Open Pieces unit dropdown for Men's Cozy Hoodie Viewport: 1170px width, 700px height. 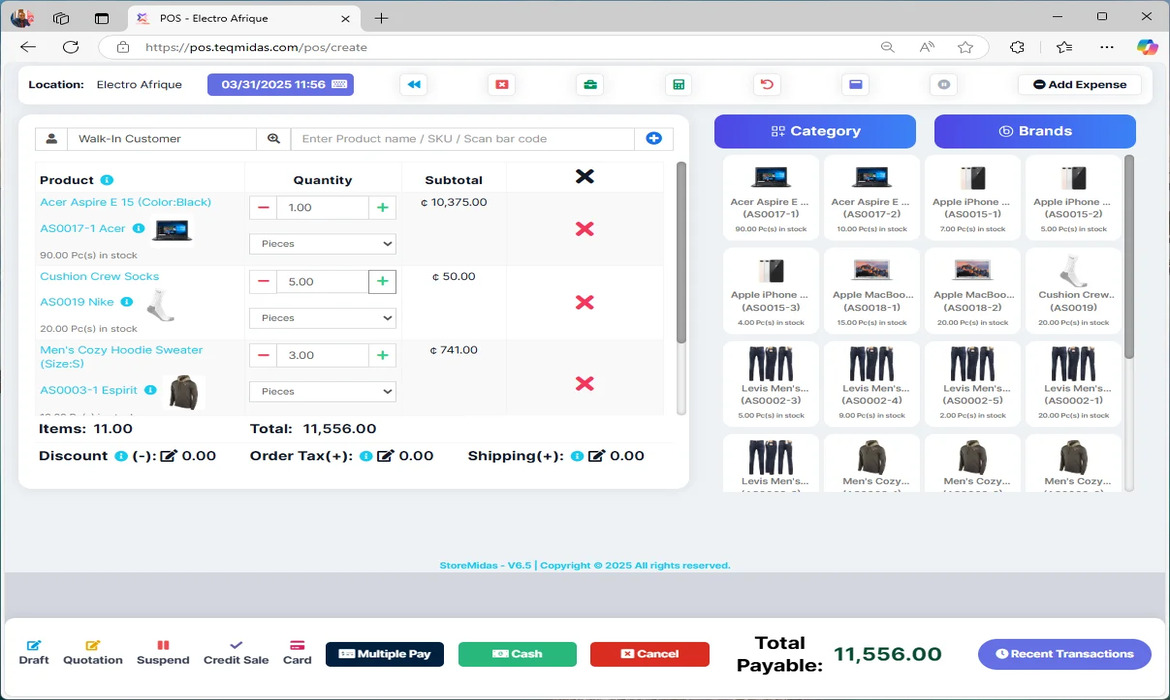322,392
